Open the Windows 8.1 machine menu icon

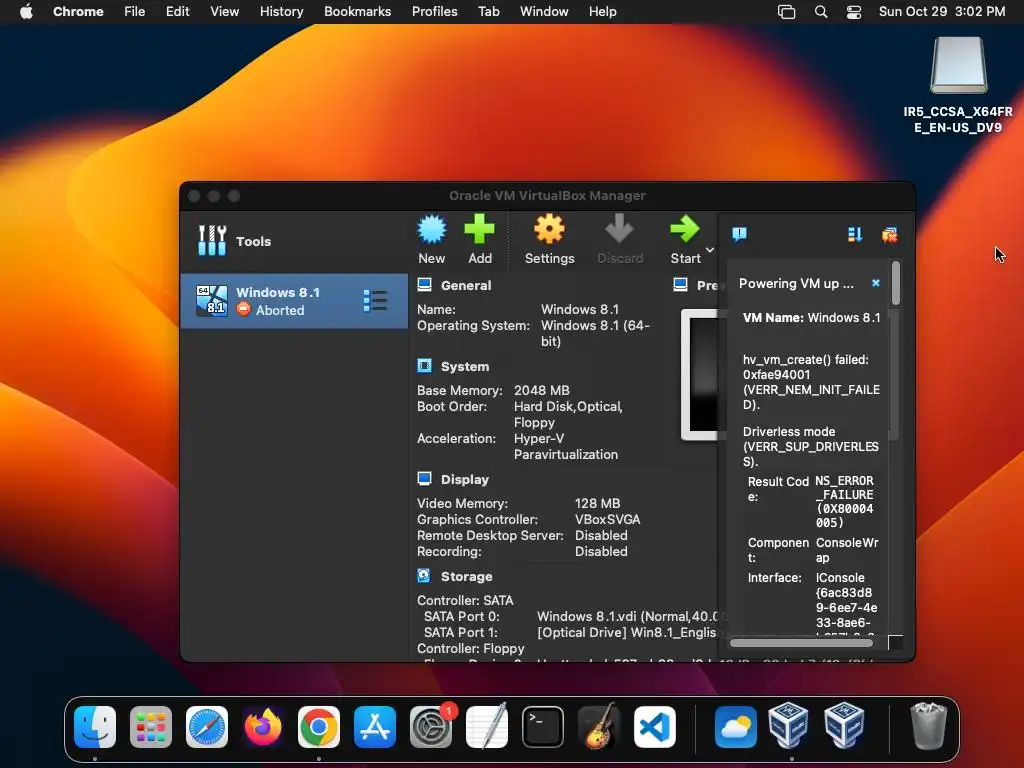pos(375,301)
